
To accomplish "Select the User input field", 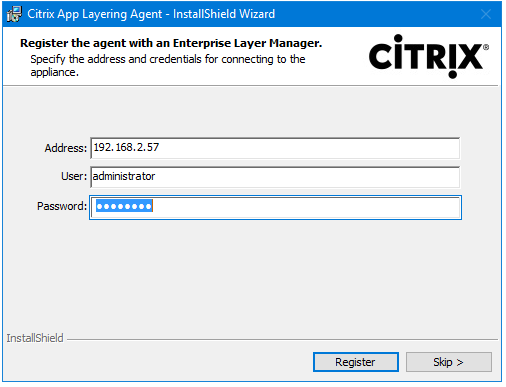I will pyautogui.click(x=275, y=177).
